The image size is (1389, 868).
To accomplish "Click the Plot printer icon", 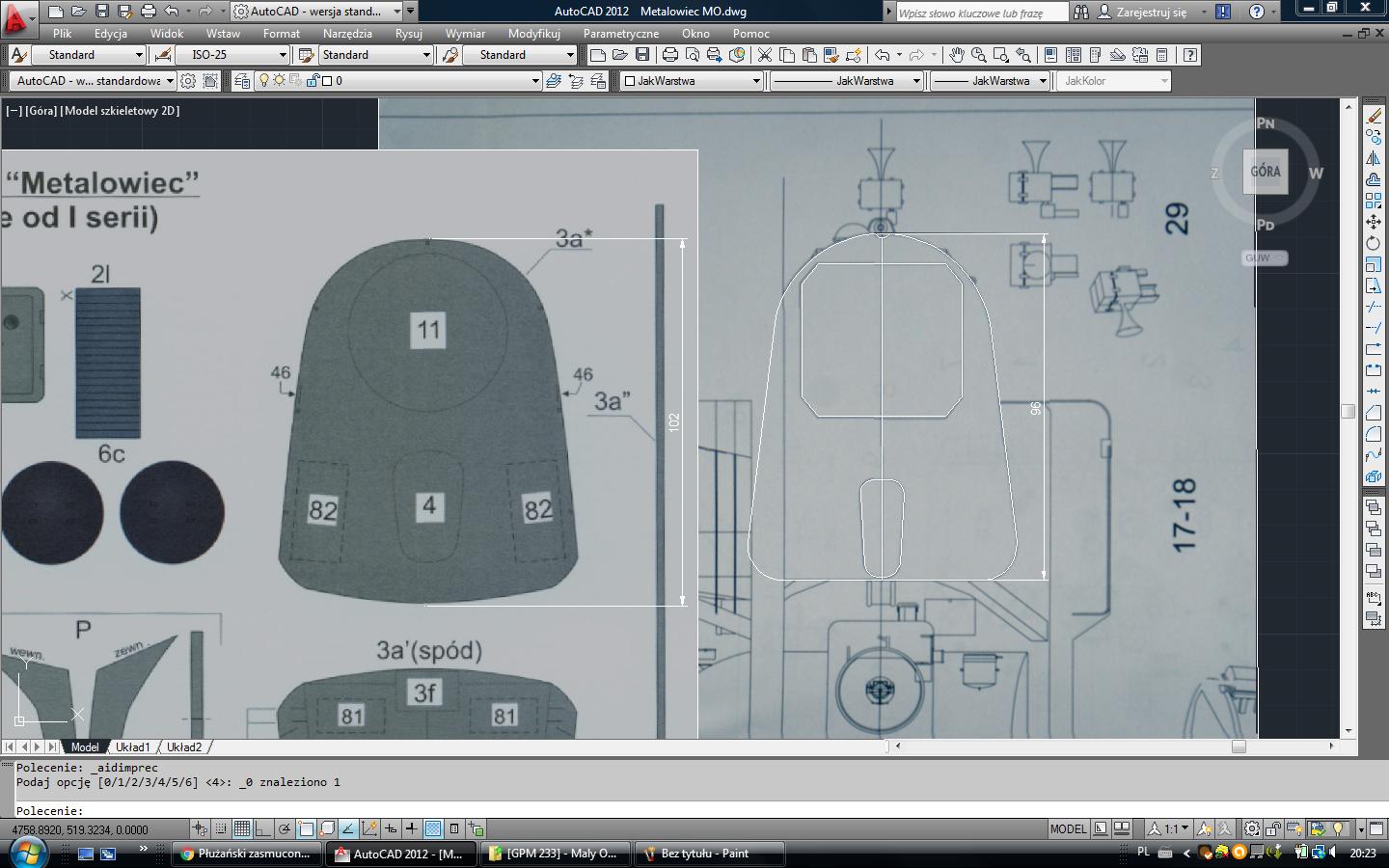I will 670,55.
